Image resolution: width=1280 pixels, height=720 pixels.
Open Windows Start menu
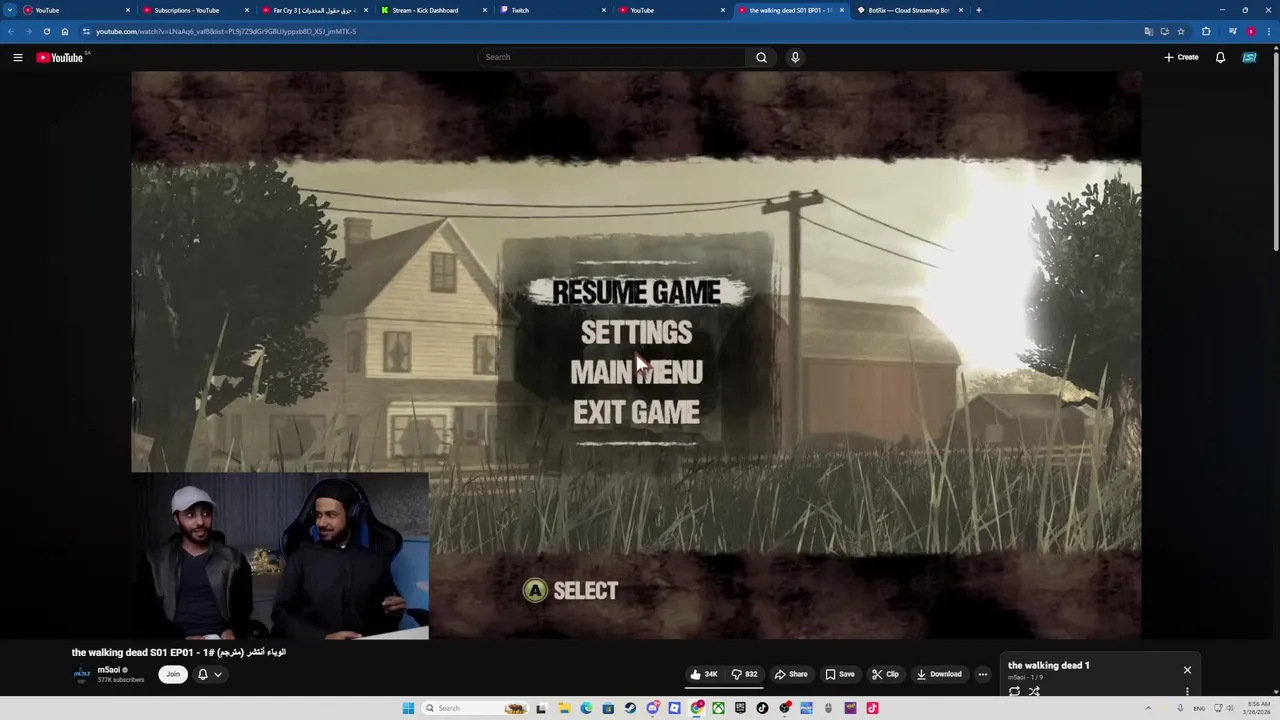pos(408,708)
